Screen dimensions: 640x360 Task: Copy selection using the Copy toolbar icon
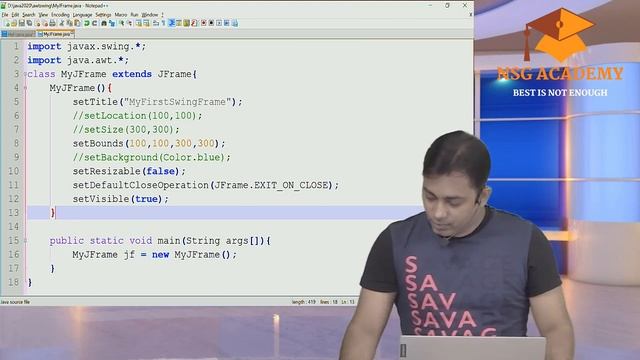point(69,23)
